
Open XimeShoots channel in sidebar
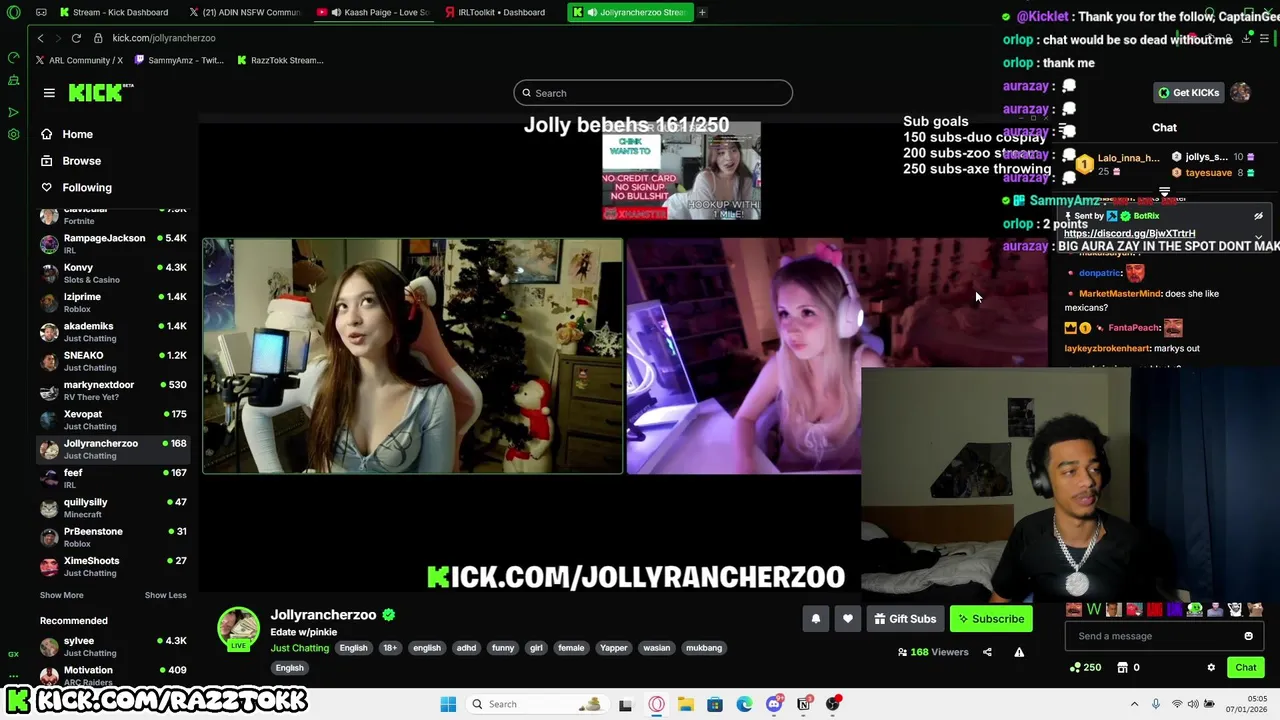pos(112,566)
